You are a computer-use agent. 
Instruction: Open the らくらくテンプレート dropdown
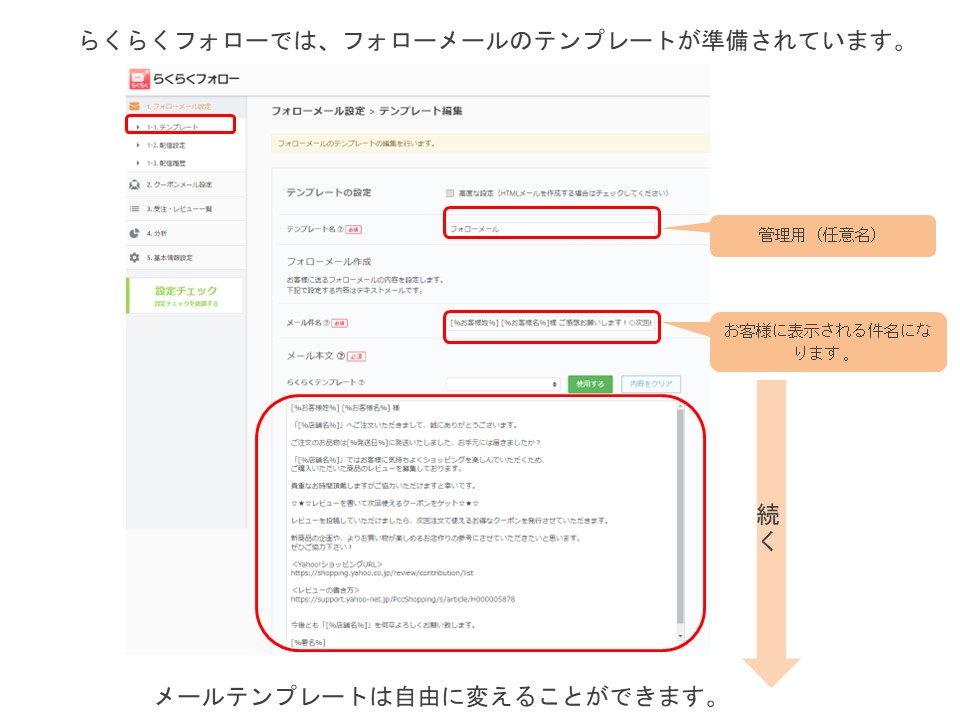coord(503,384)
